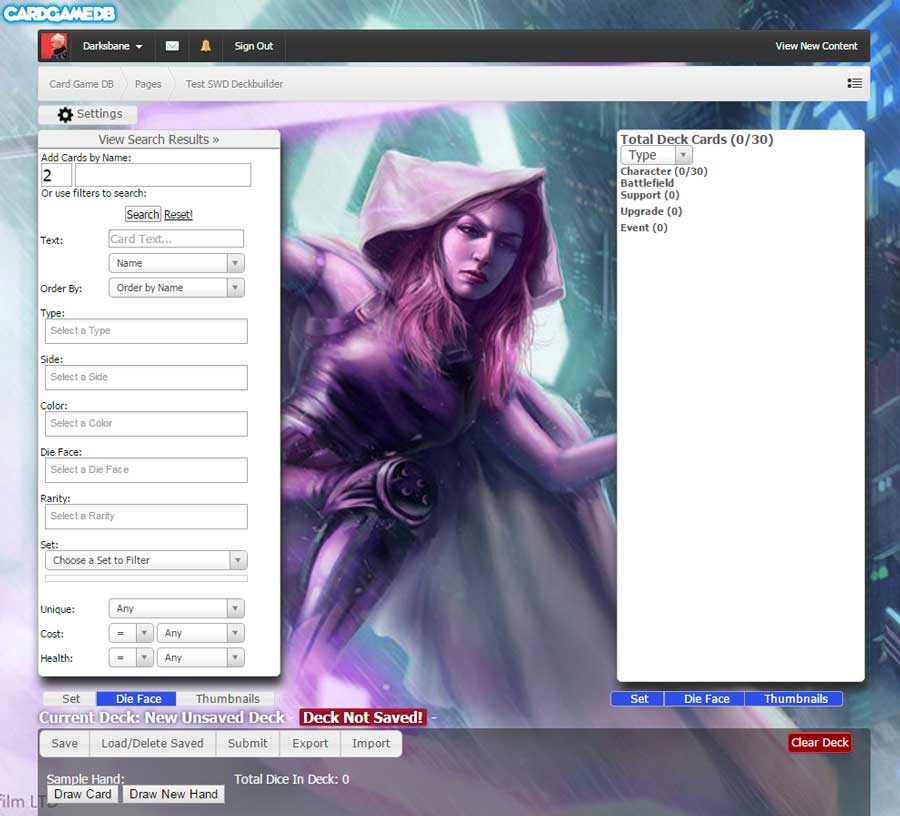
Task: Click the Battlefield deck heading
Action: tap(647, 183)
